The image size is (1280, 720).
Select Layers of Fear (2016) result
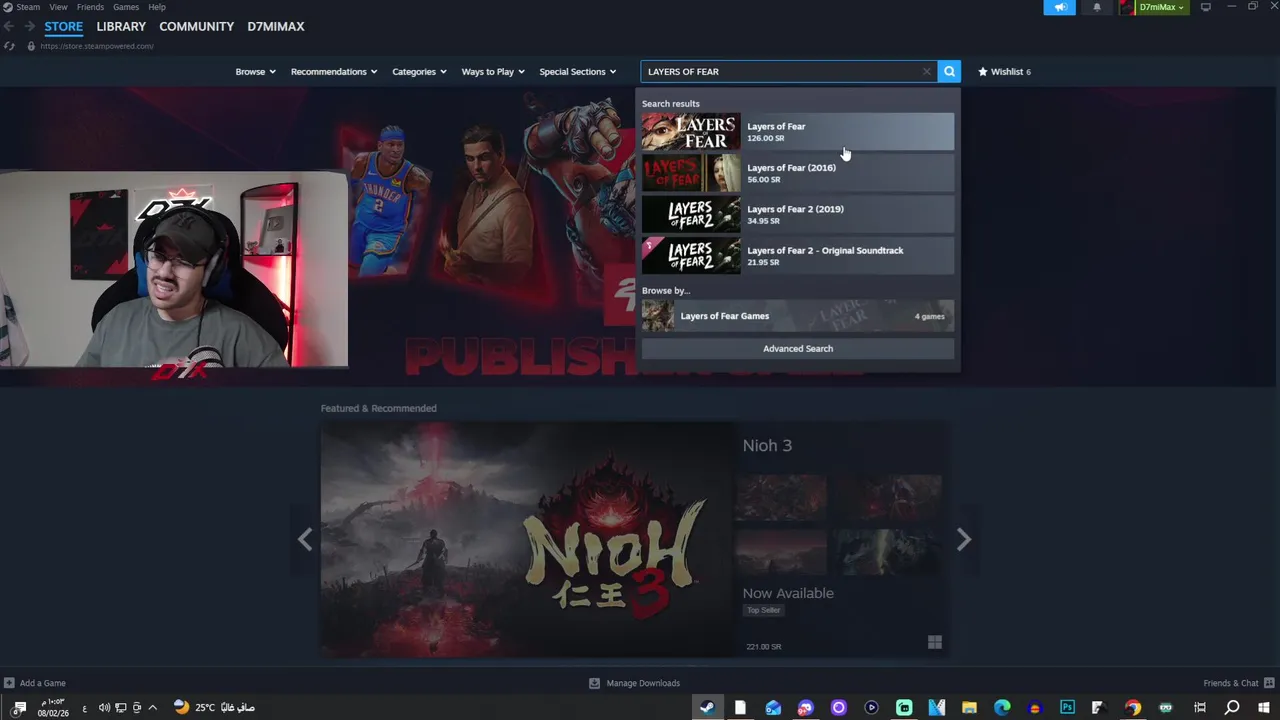(x=798, y=173)
